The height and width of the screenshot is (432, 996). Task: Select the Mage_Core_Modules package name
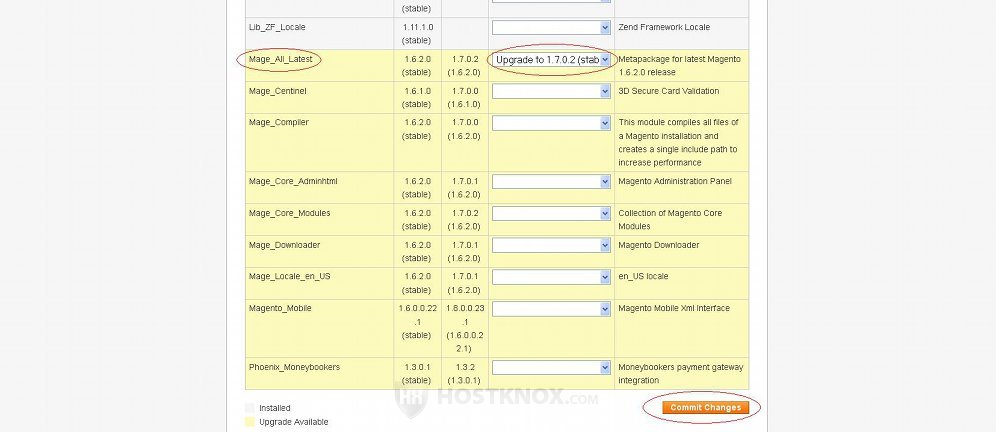(x=290, y=213)
